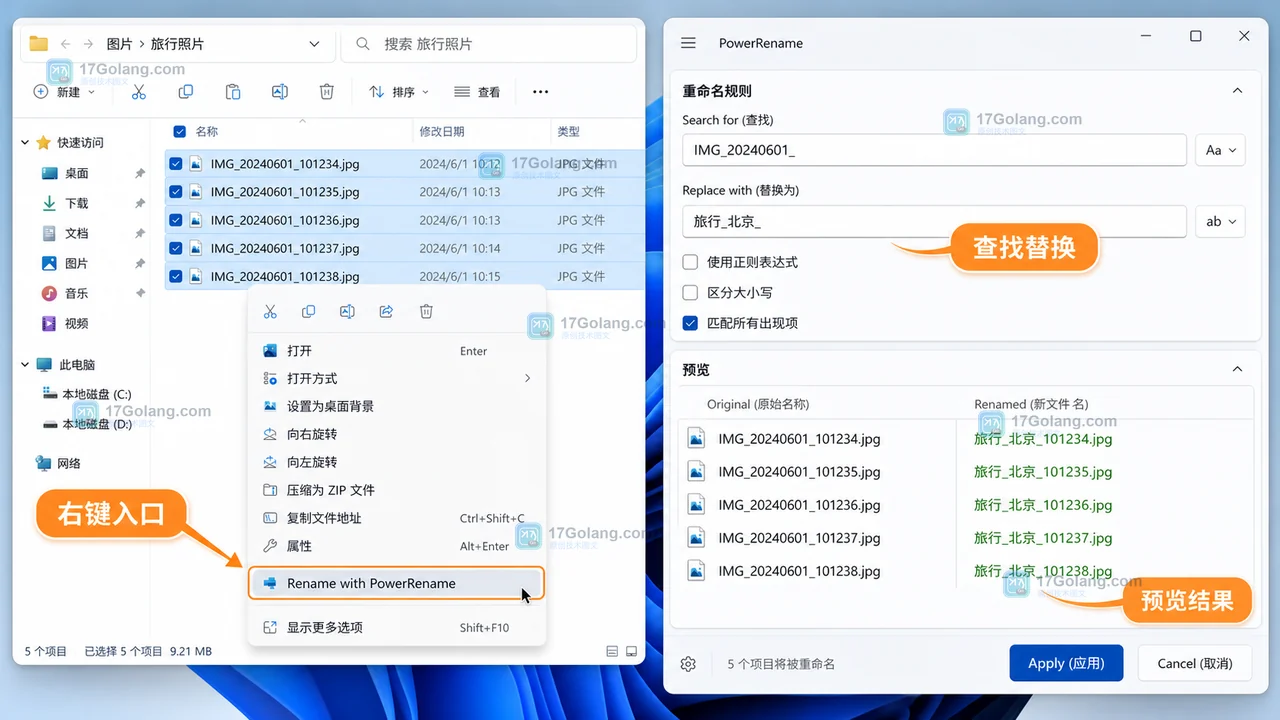
Task: Click the Apply (应用) button
Action: 1066,663
